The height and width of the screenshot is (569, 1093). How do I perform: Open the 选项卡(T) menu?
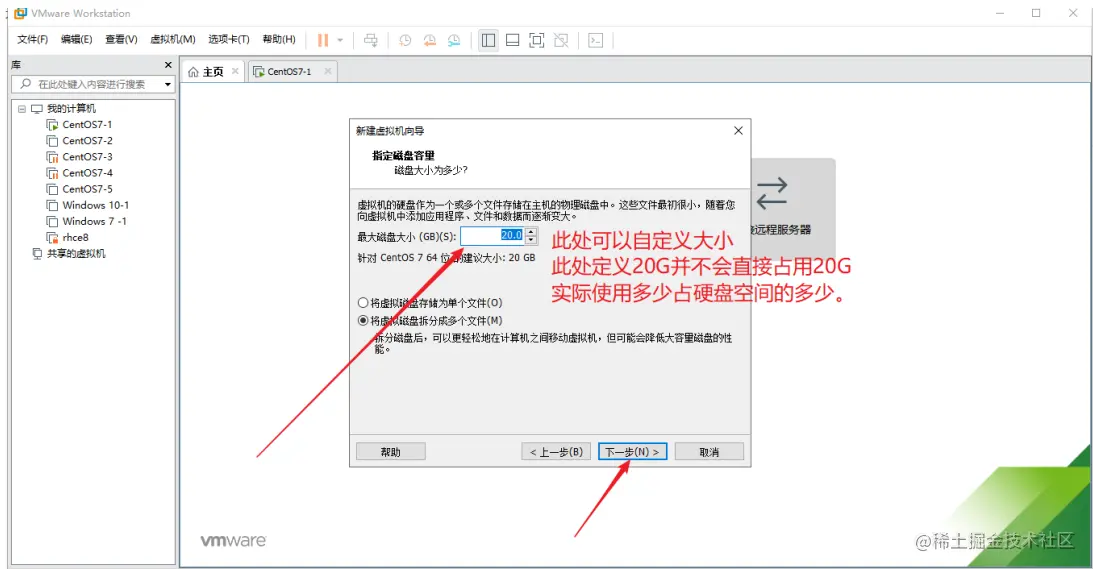coord(229,40)
